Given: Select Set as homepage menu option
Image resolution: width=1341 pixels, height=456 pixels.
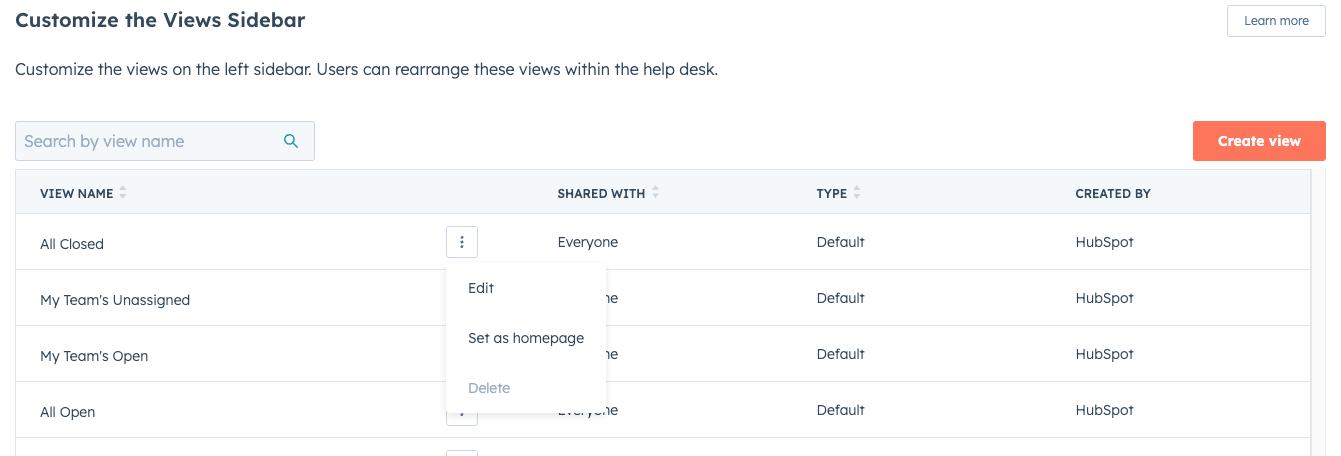Looking at the screenshot, I should (526, 338).
